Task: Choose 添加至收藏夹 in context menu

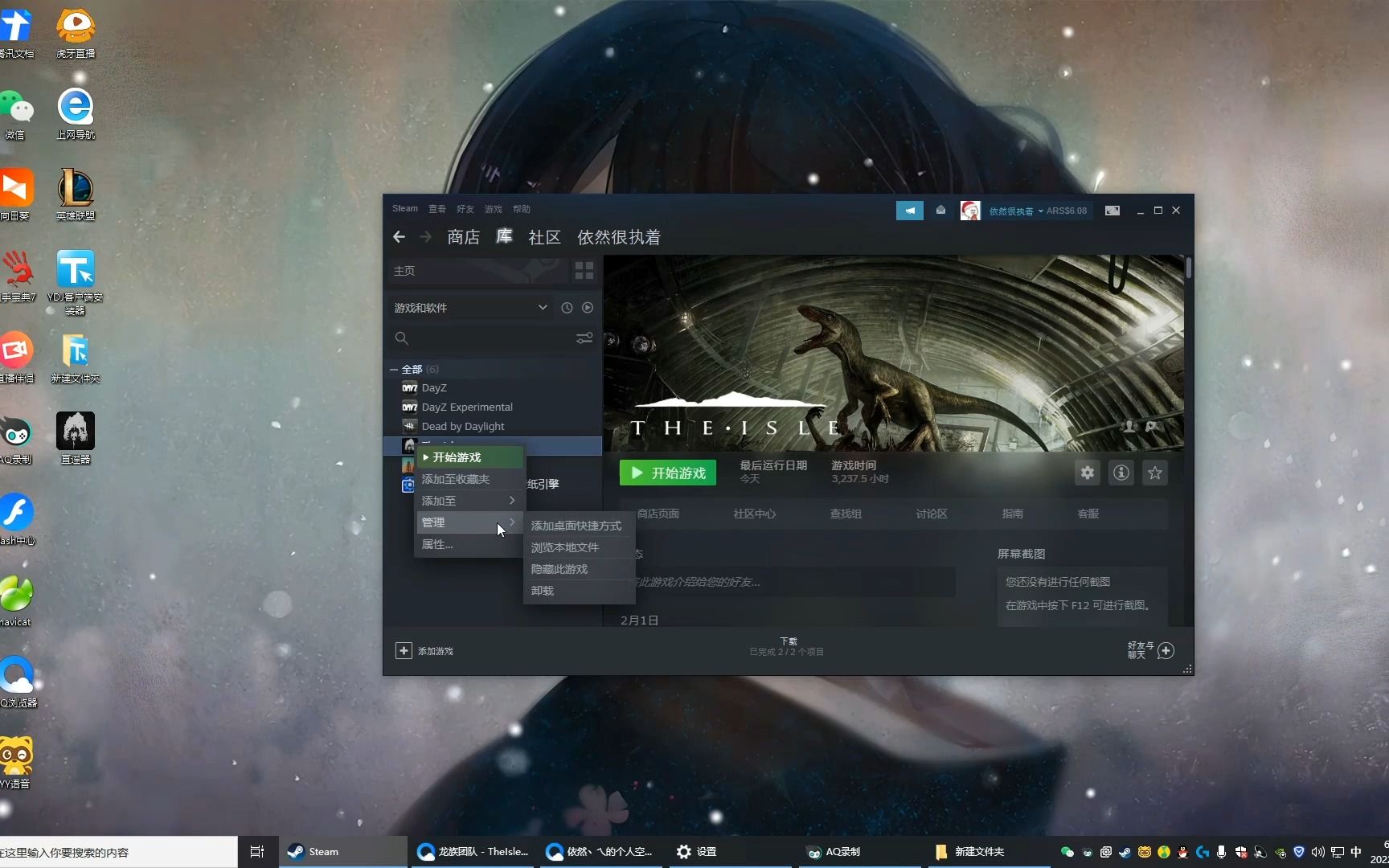Action: [469, 479]
